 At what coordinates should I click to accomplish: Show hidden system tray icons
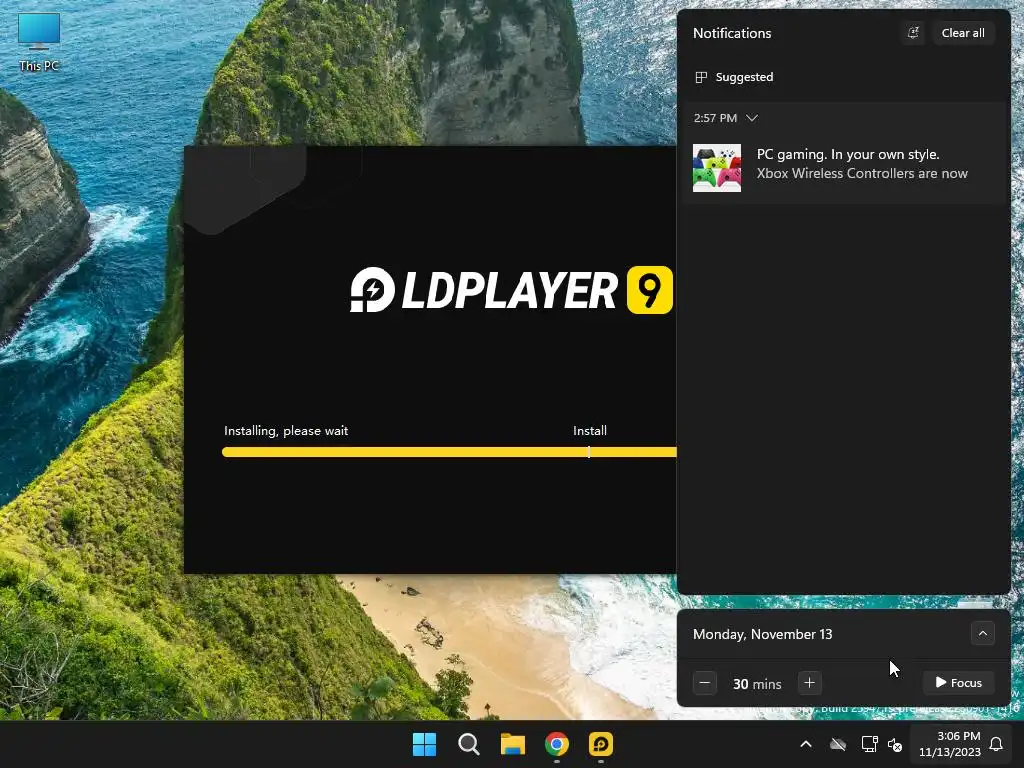click(806, 744)
